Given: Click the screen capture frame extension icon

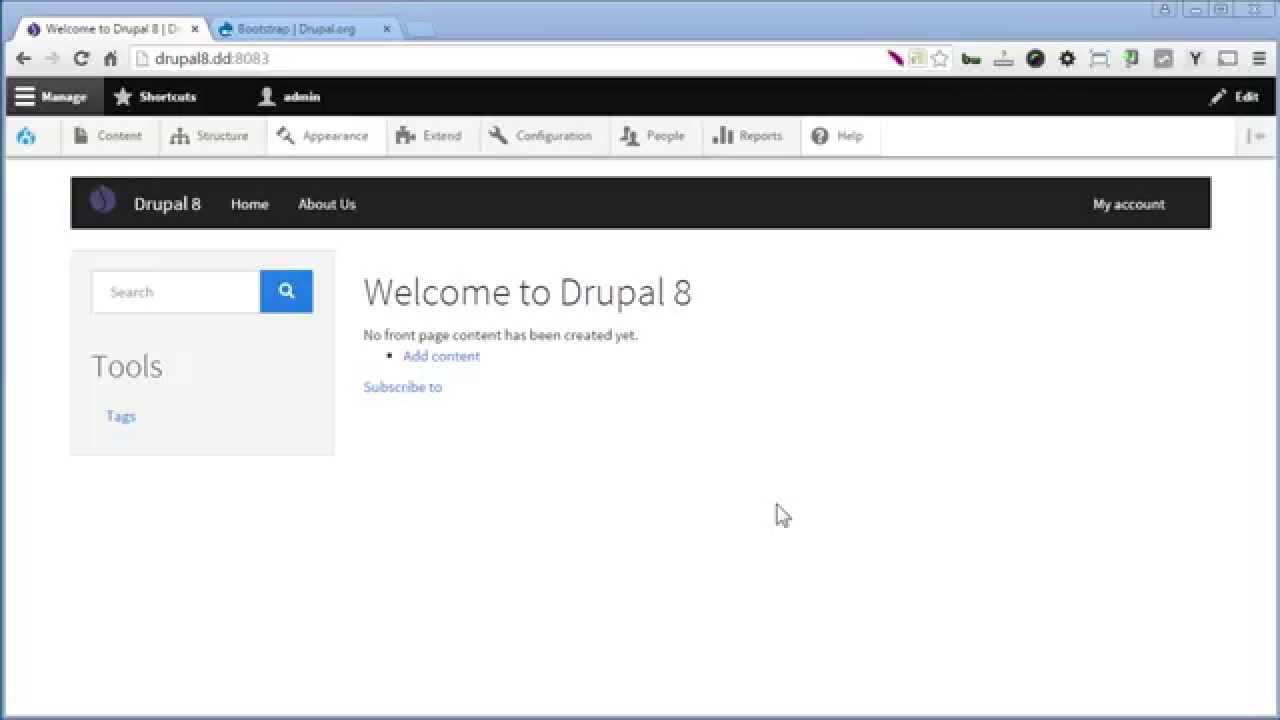Looking at the screenshot, I should 1099,59.
